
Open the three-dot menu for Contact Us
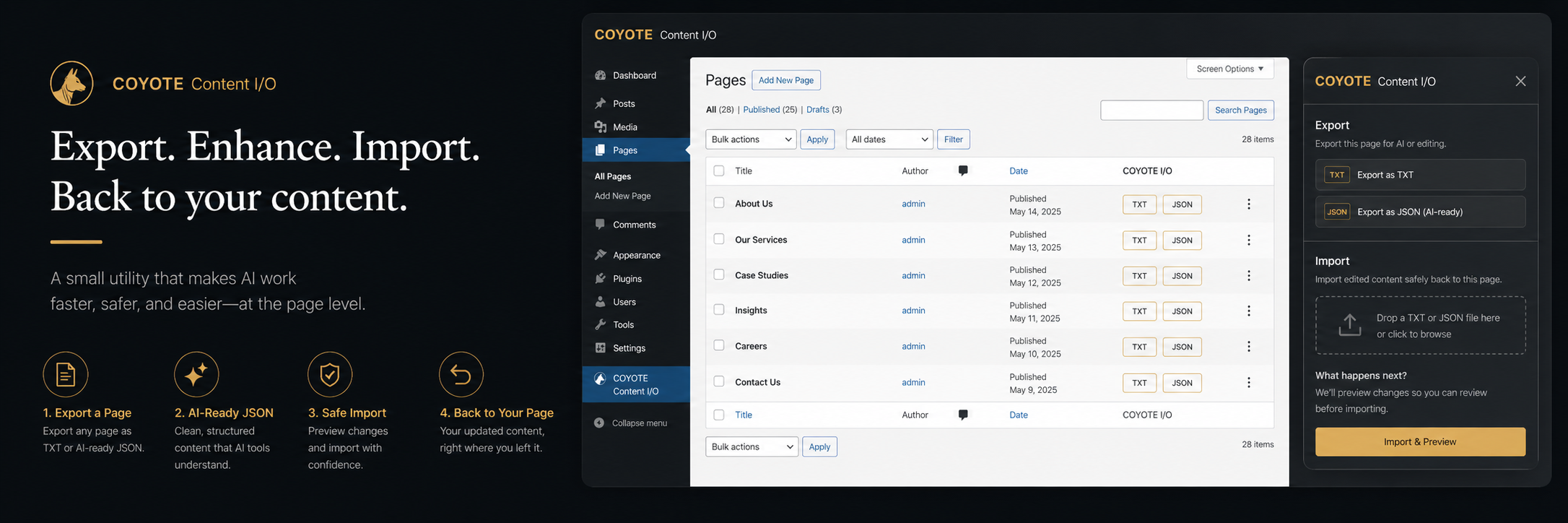tap(1248, 382)
